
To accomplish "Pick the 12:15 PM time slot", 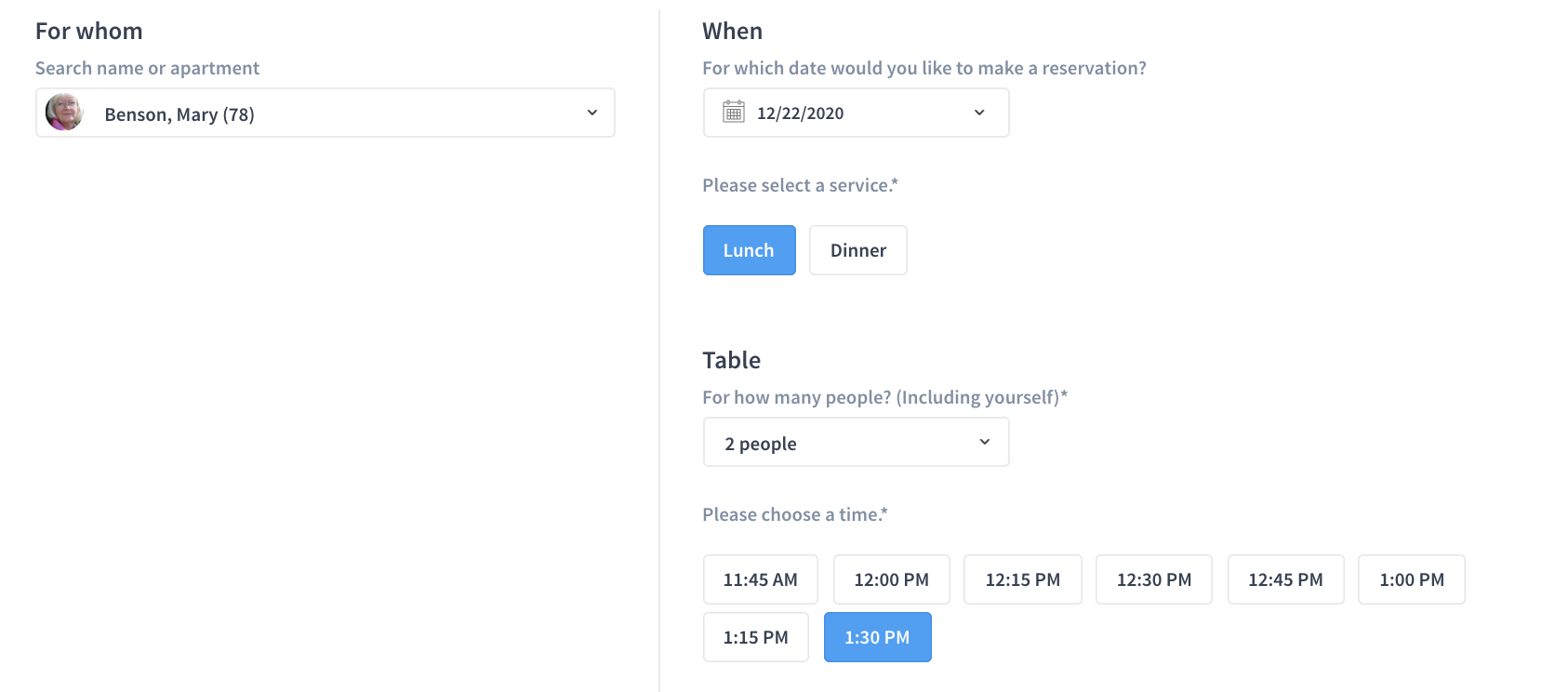I will click(1023, 579).
